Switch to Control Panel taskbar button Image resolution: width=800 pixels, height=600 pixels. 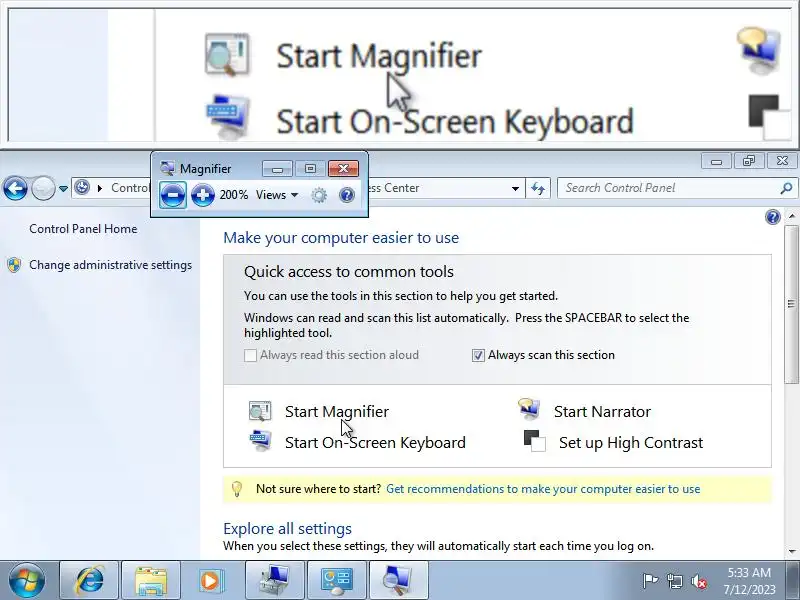(337, 580)
